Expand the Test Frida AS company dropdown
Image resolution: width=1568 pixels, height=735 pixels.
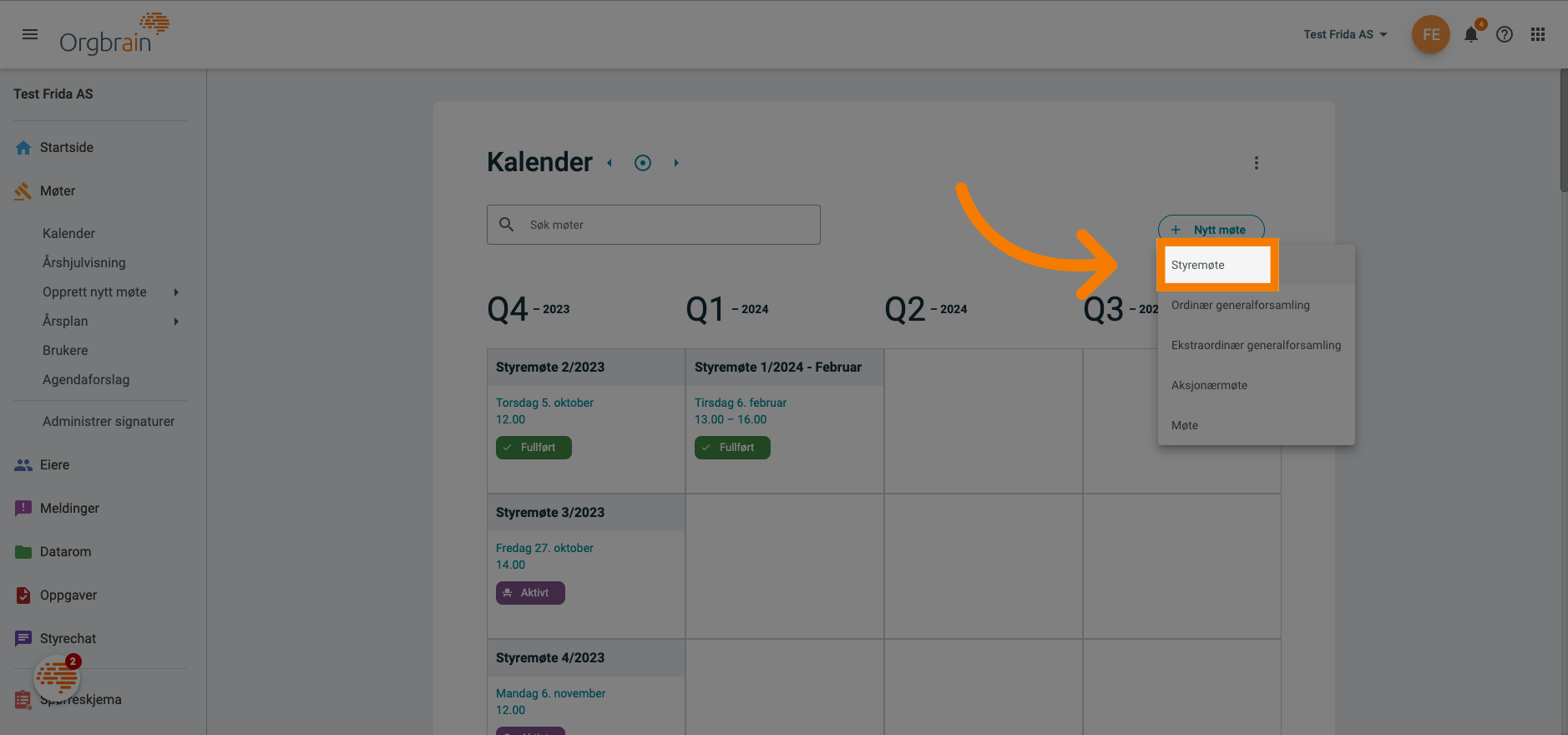coord(1345,34)
